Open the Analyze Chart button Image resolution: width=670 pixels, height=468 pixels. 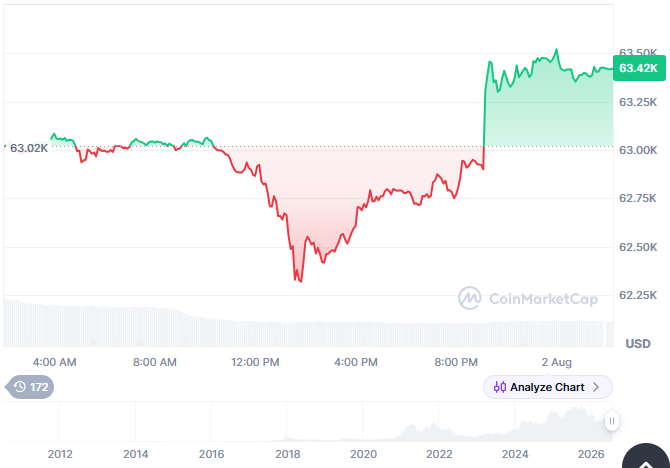click(548, 387)
